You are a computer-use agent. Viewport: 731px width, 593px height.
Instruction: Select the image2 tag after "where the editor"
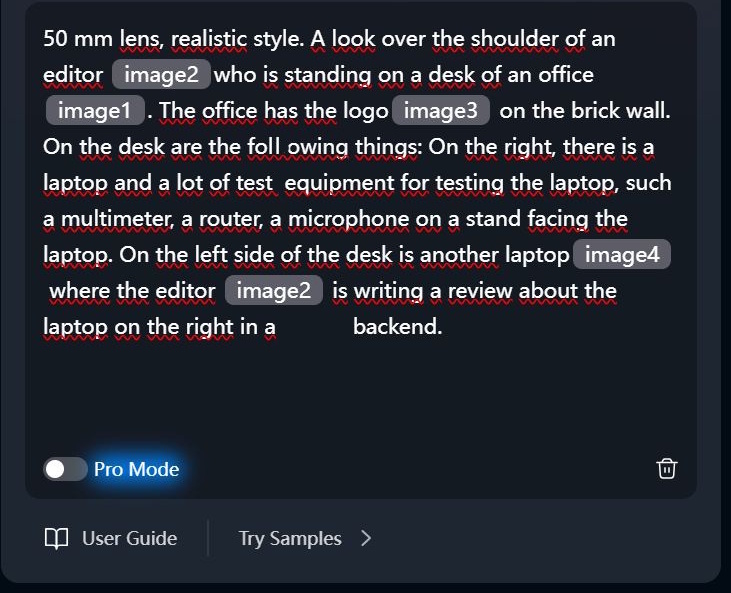[274, 290]
